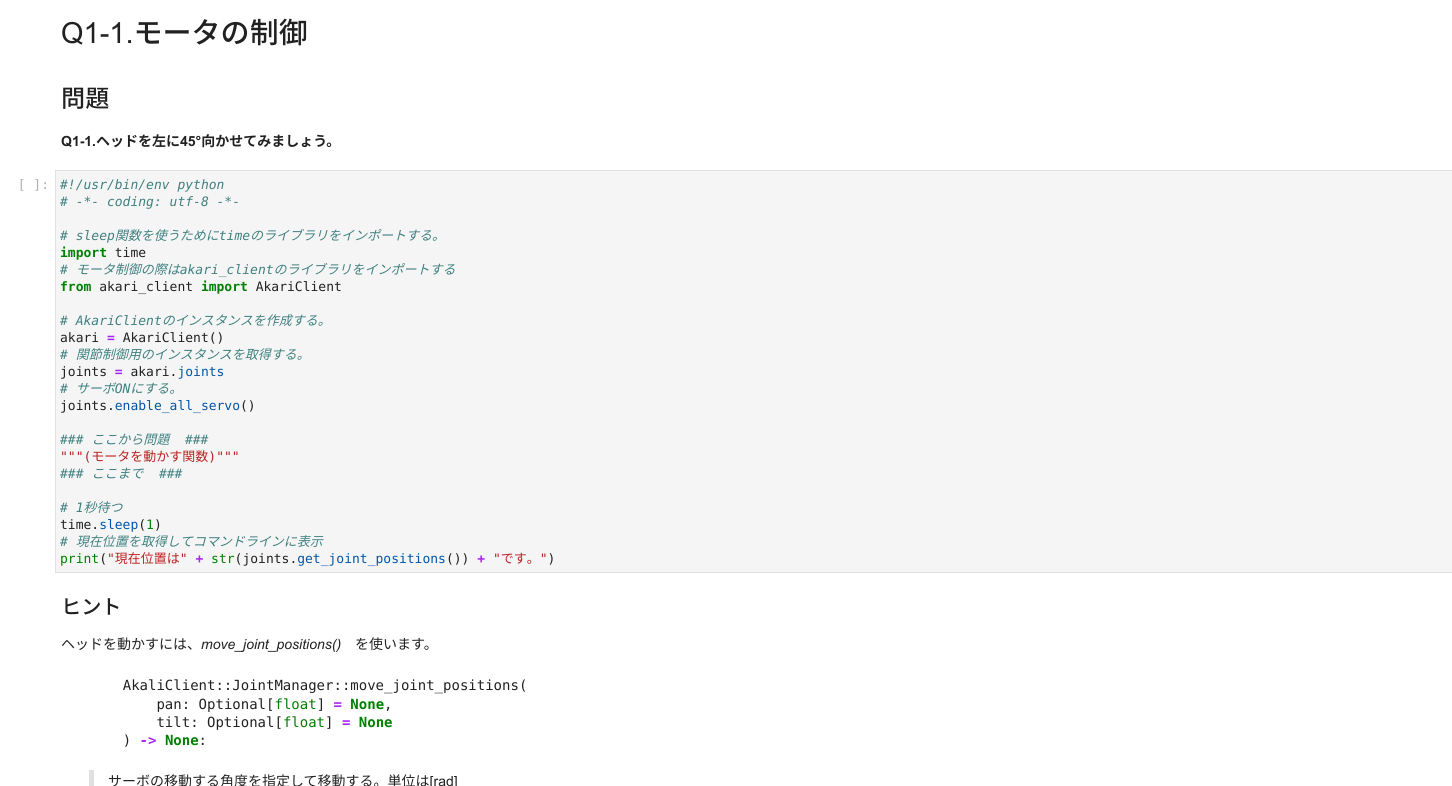Click the 'joints = akari.joints' line
Screen dimensions: 1452x786
[x=141, y=372]
